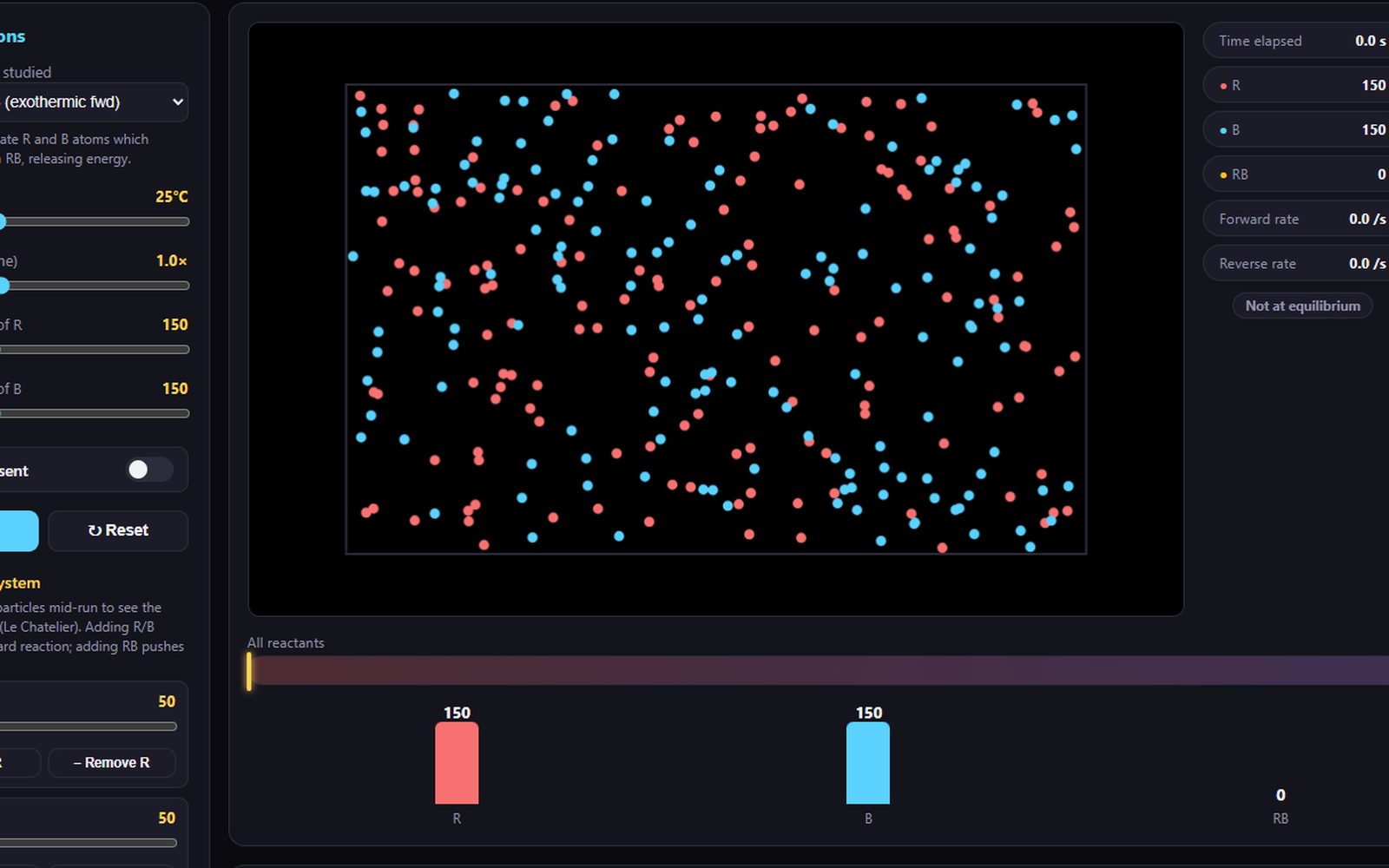Click the RB label under the chart
The image size is (1389, 868).
coord(1280,819)
